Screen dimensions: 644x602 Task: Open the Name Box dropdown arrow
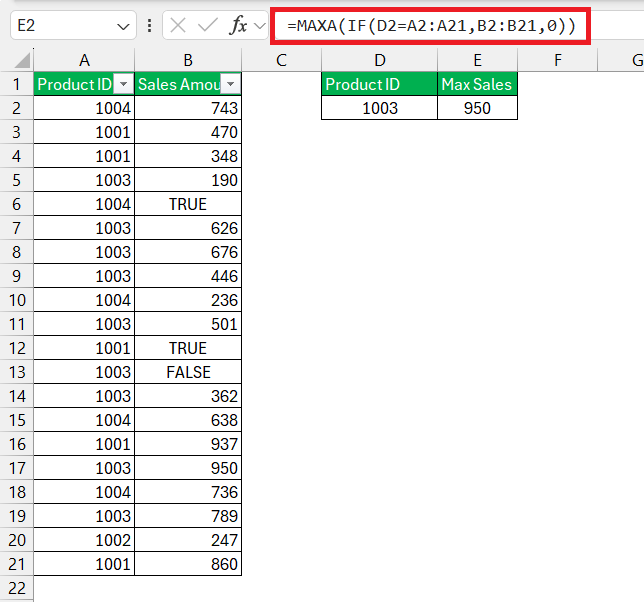(122, 27)
